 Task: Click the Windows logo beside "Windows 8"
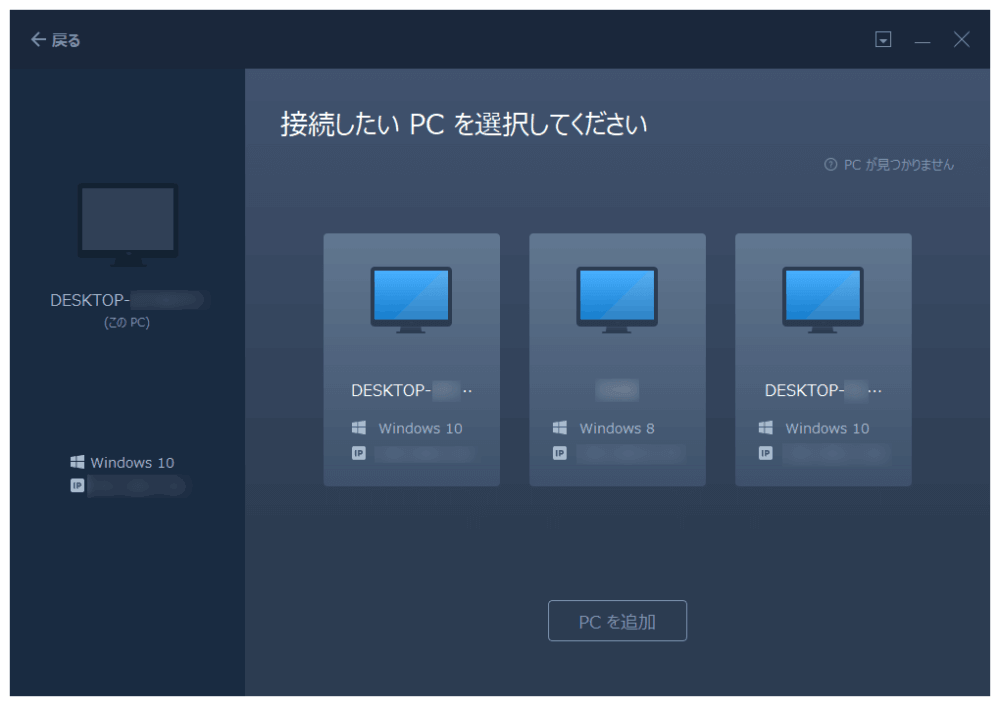560,427
